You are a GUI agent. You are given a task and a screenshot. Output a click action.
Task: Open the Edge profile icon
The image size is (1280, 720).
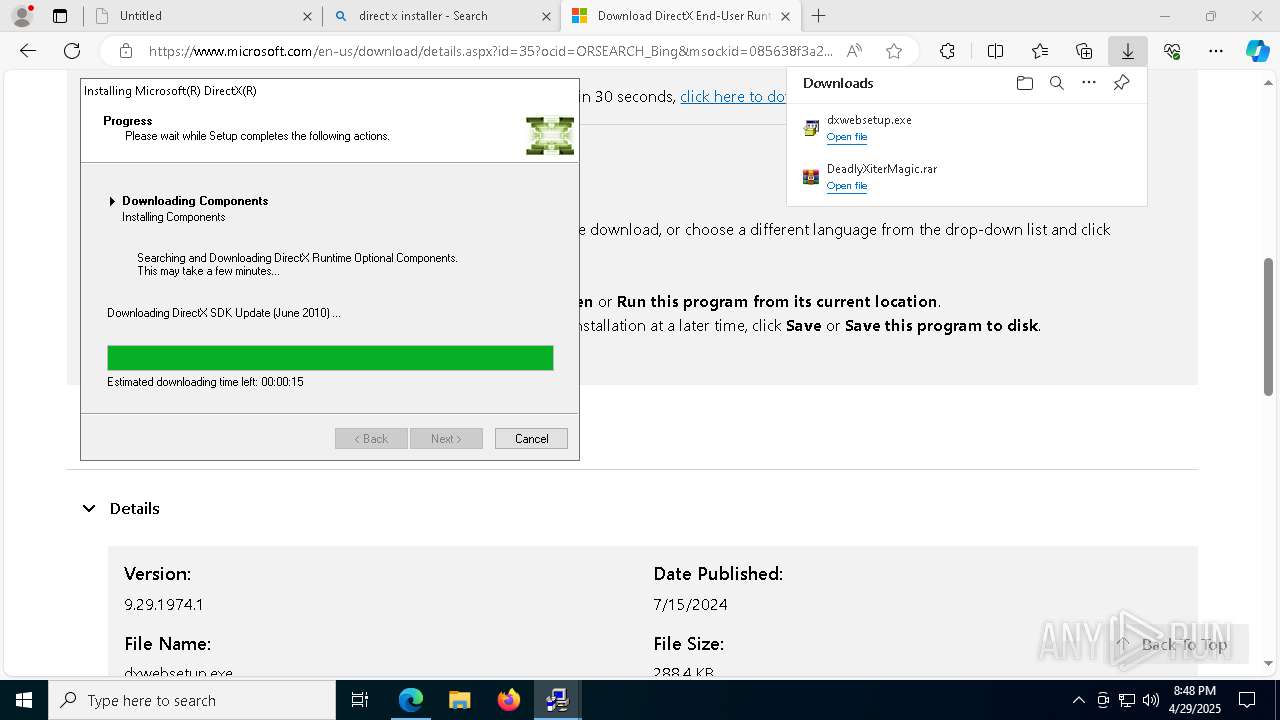(x=21, y=16)
